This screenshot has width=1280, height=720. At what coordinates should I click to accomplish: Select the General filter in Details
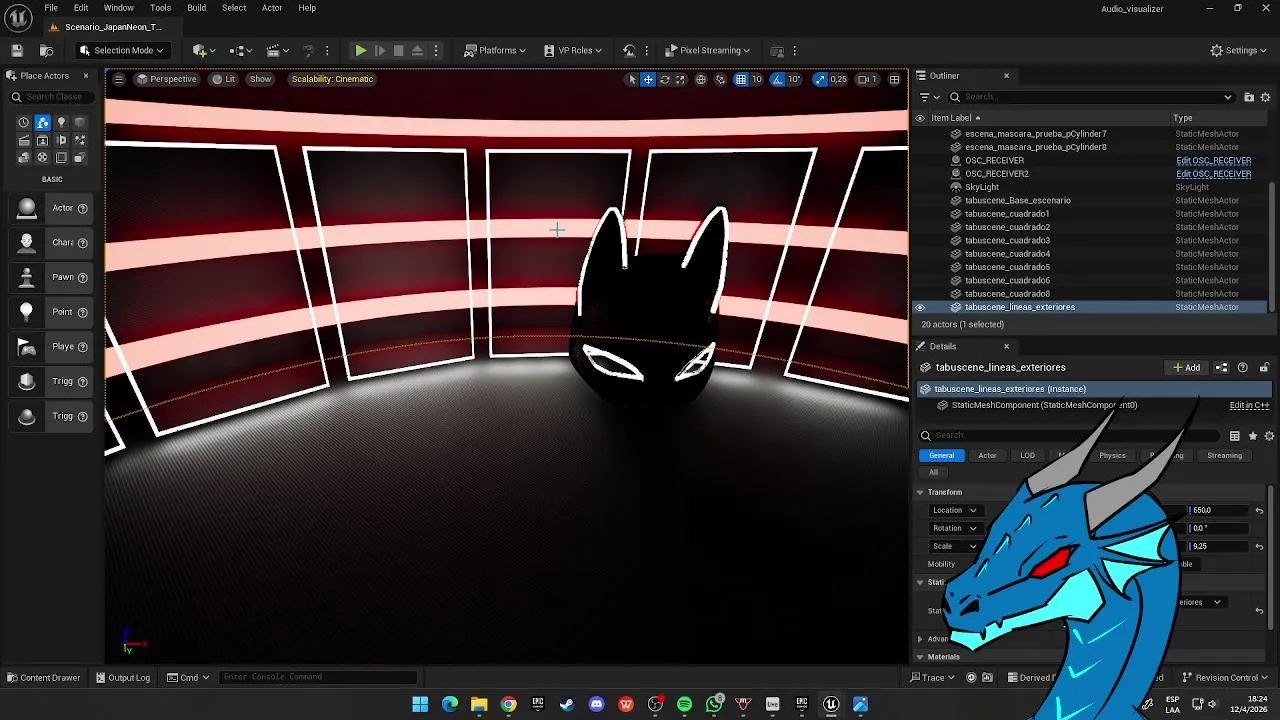[941, 456]
